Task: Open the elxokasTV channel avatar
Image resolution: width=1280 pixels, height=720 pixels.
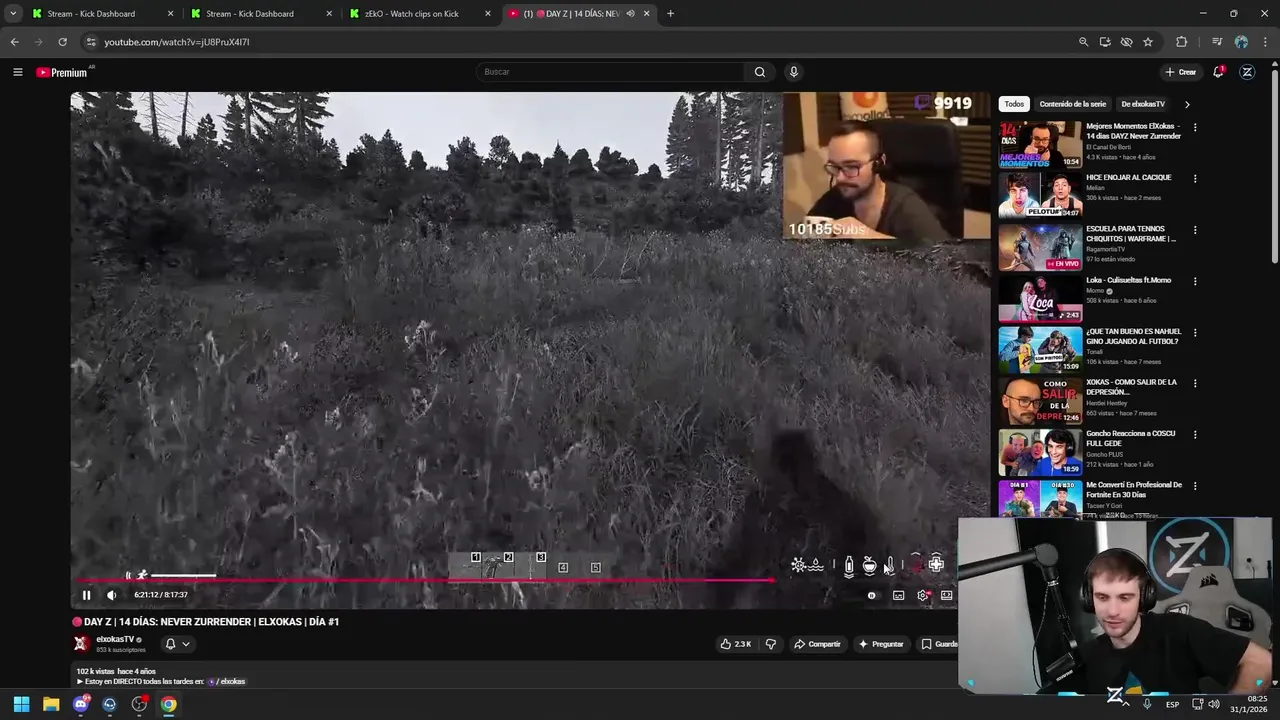Action: click(81, 644)
